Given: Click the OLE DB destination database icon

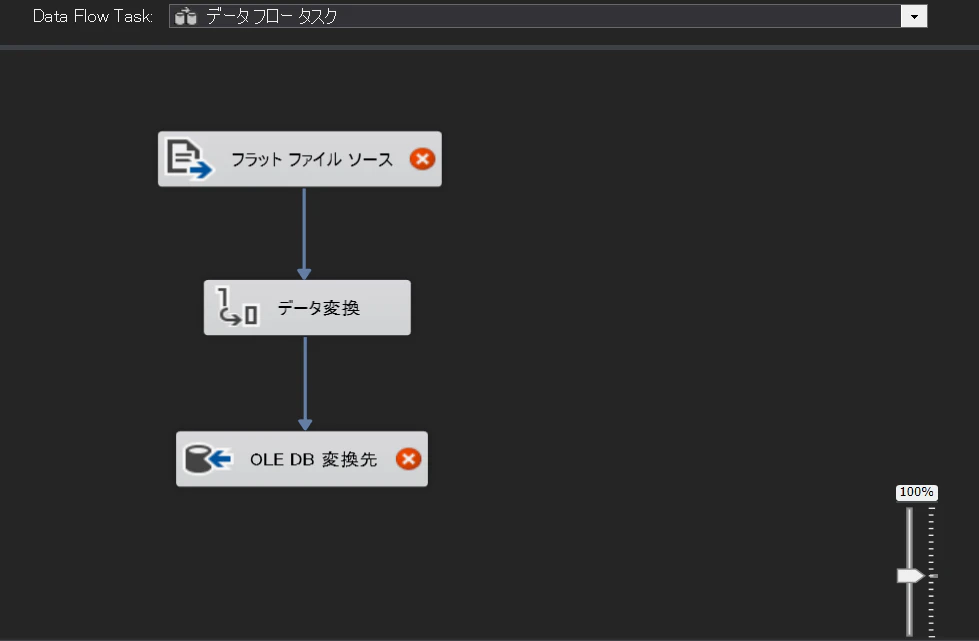Looking at the screenshot, I should click(x=208, y=459).
